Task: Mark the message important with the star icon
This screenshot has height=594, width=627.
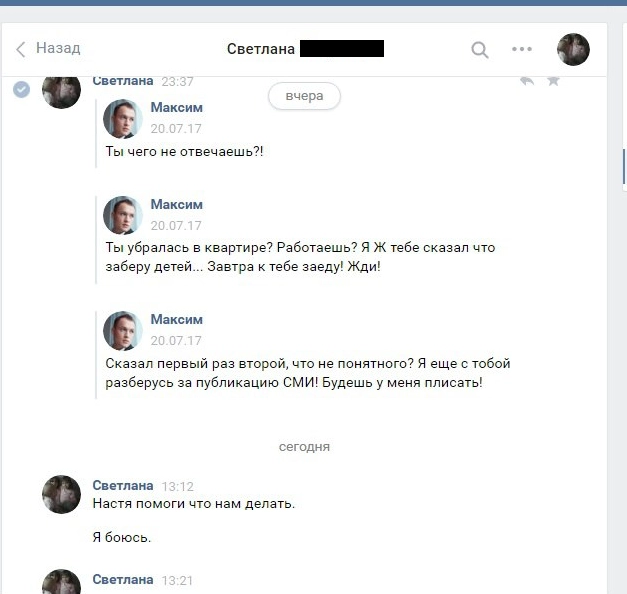Action: pyautogui.click(x=553, y=81)
